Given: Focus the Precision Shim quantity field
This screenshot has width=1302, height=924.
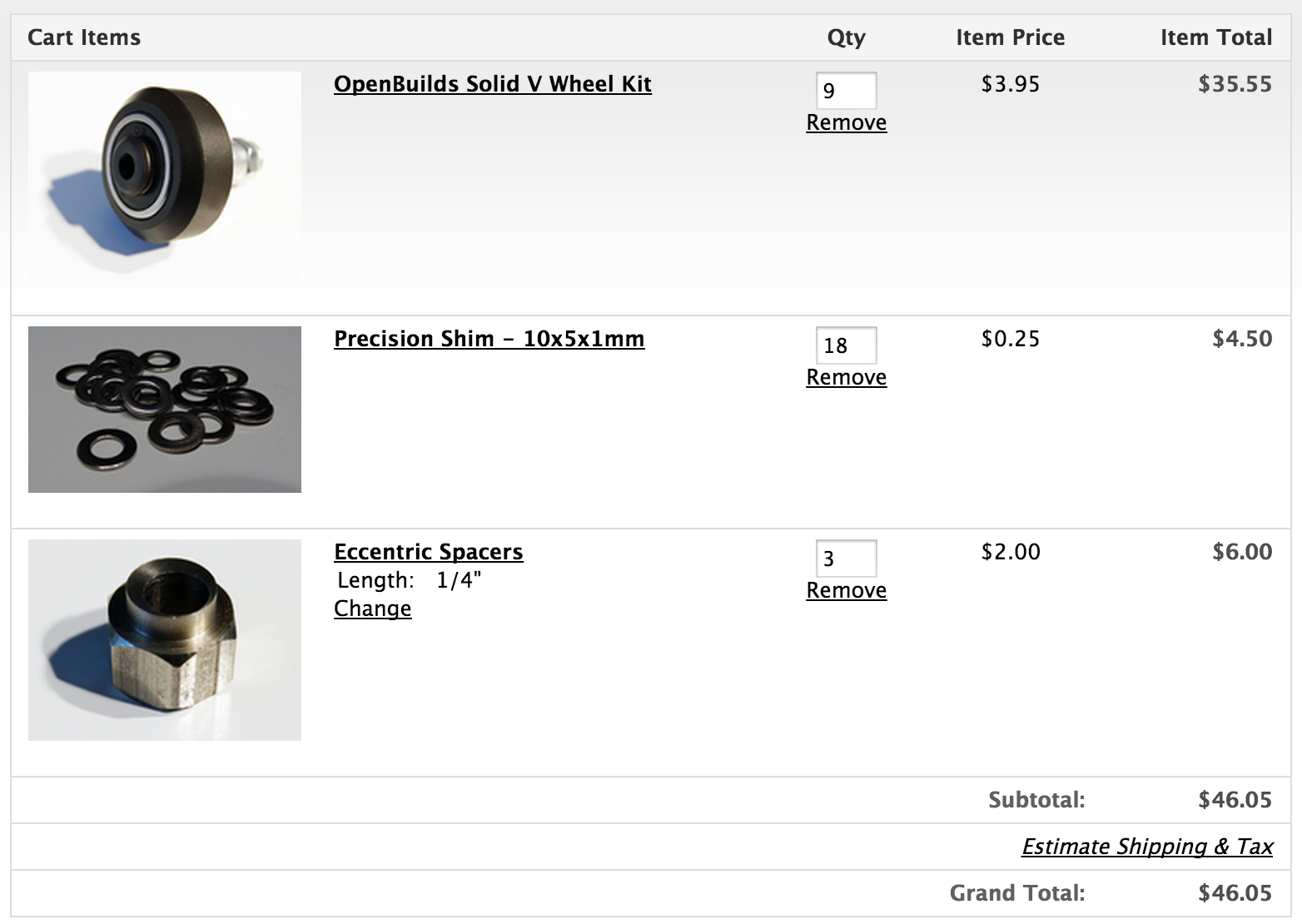Looking at the screenshot, I should 846,345.
